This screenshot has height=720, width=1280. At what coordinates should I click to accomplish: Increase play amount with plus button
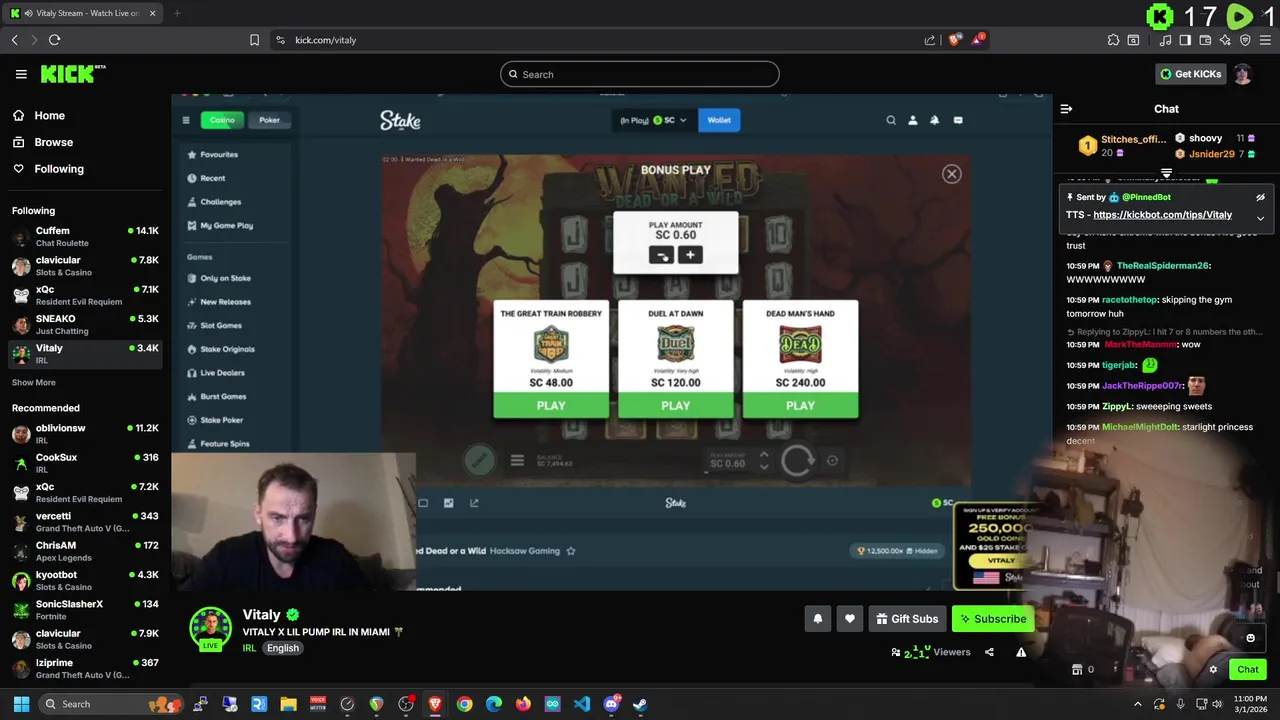point(690,256)
